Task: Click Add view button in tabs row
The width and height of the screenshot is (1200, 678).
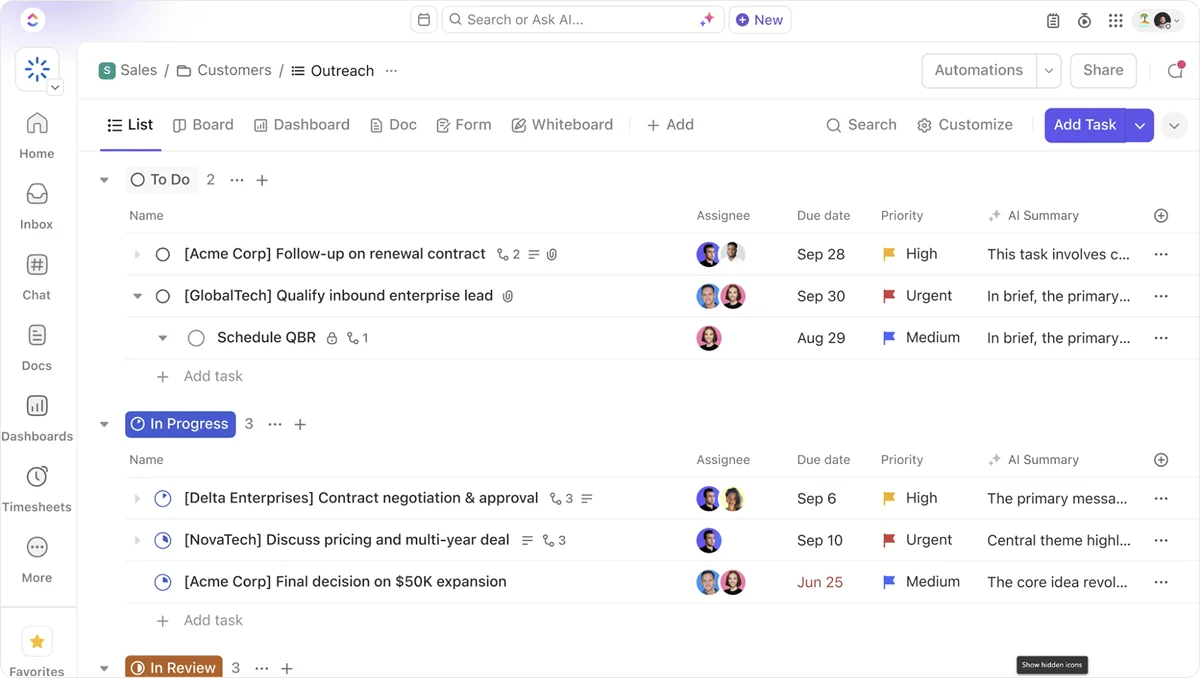Action: (x=670, y=125)
